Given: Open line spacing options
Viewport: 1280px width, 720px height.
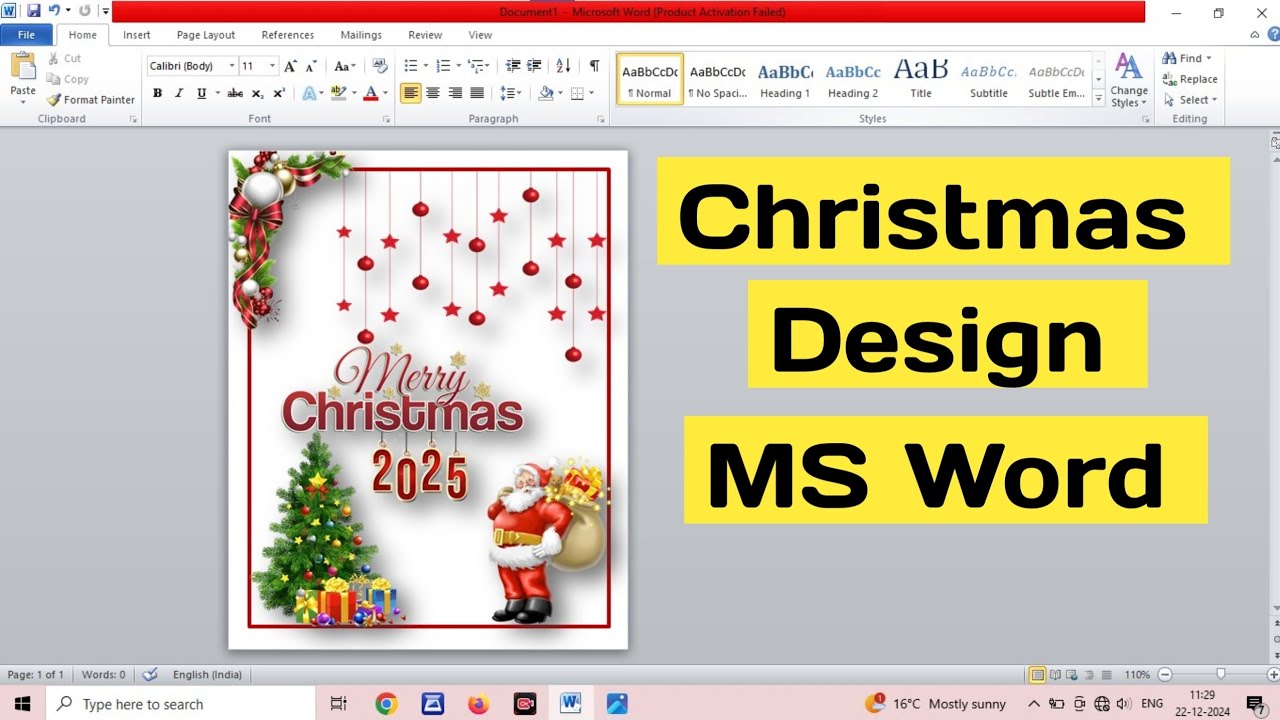Looking at the screenshot, I should tap(510, 93).
